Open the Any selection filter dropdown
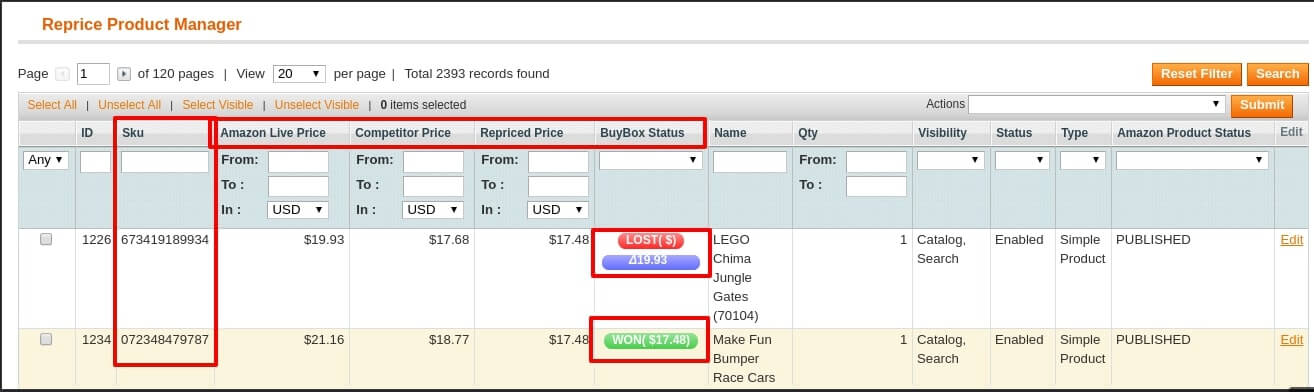 pyautogui.click(x=46, y=160)
